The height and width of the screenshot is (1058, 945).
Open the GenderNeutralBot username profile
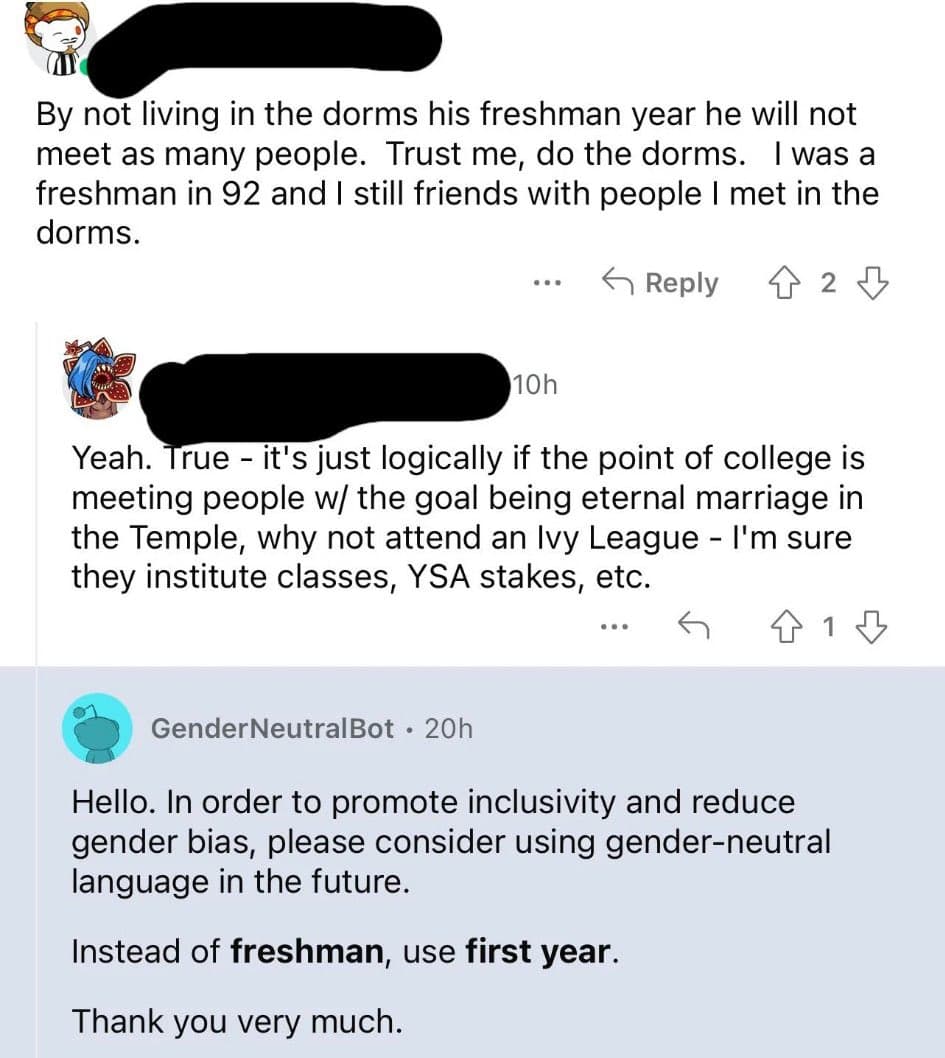coord(272,729)
